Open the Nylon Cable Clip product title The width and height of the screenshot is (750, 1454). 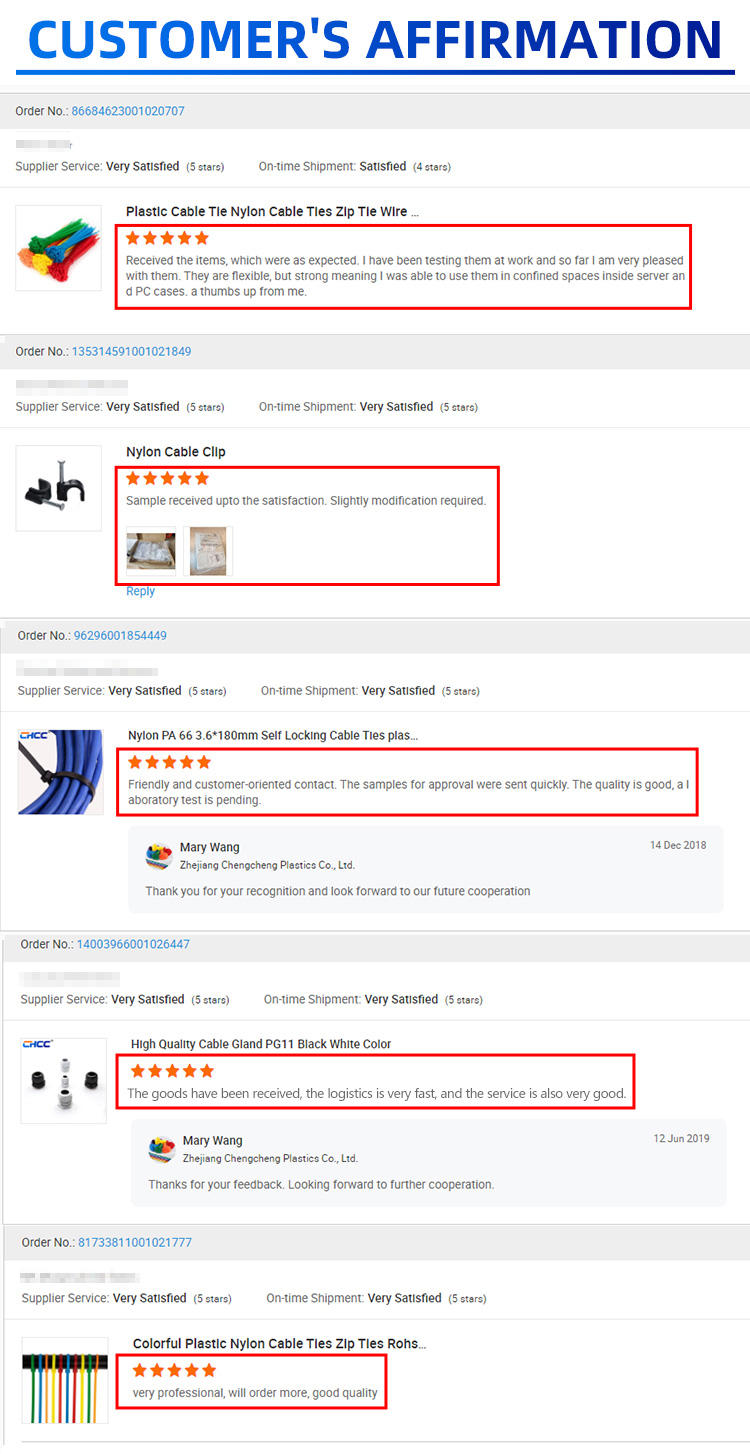[x=176, y=452]
